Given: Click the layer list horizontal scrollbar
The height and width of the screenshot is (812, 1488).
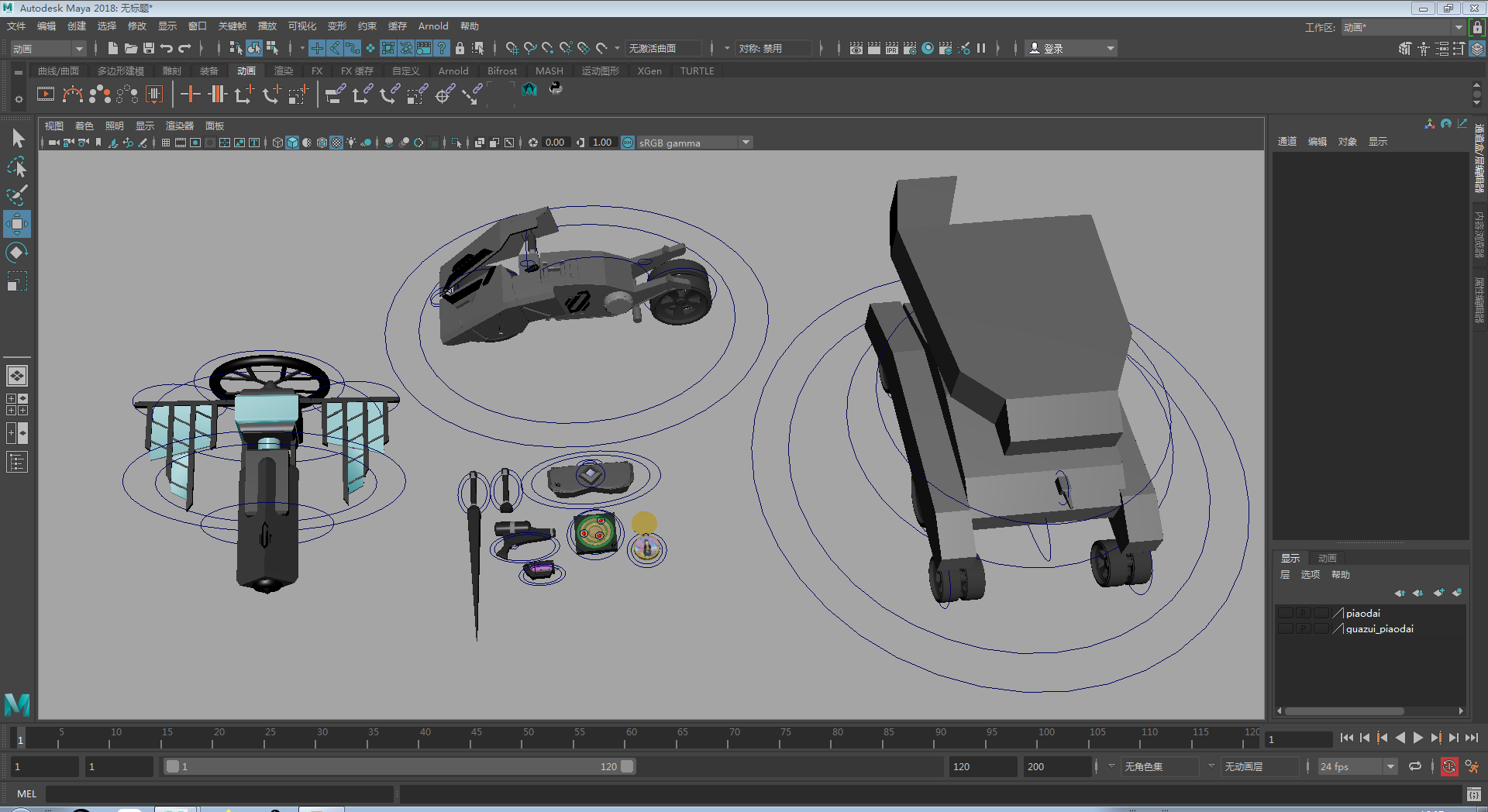Looking at the screenshot, I should click(1344, 710).
